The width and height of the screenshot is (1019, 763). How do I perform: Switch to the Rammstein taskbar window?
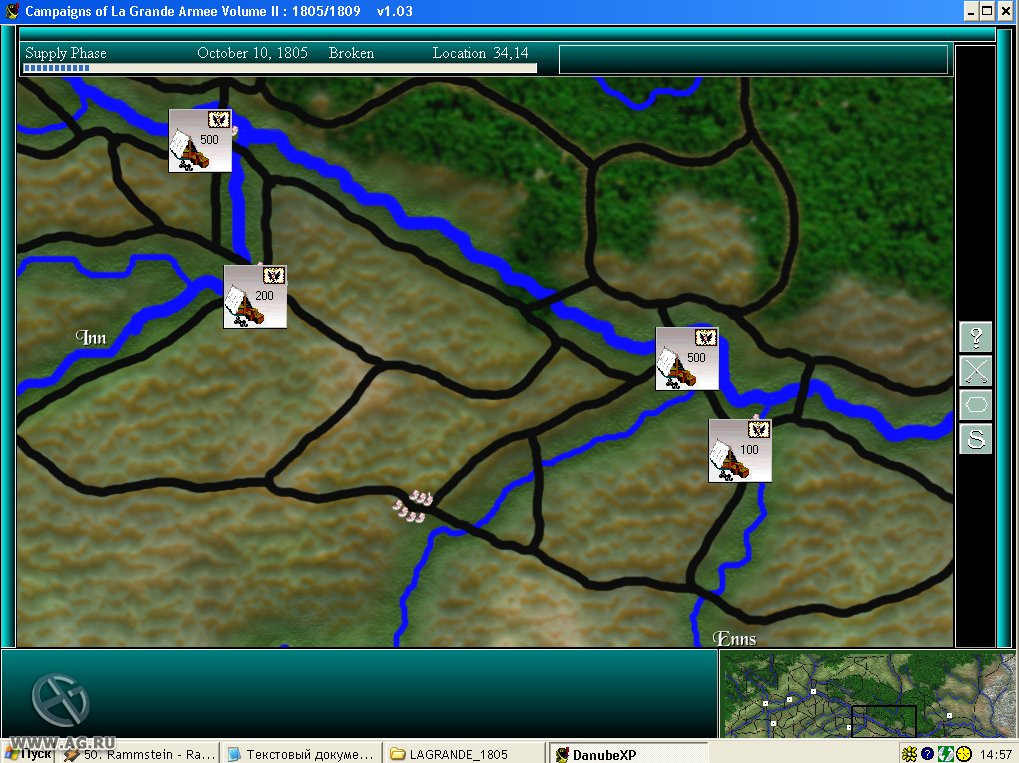pos(139,754)
